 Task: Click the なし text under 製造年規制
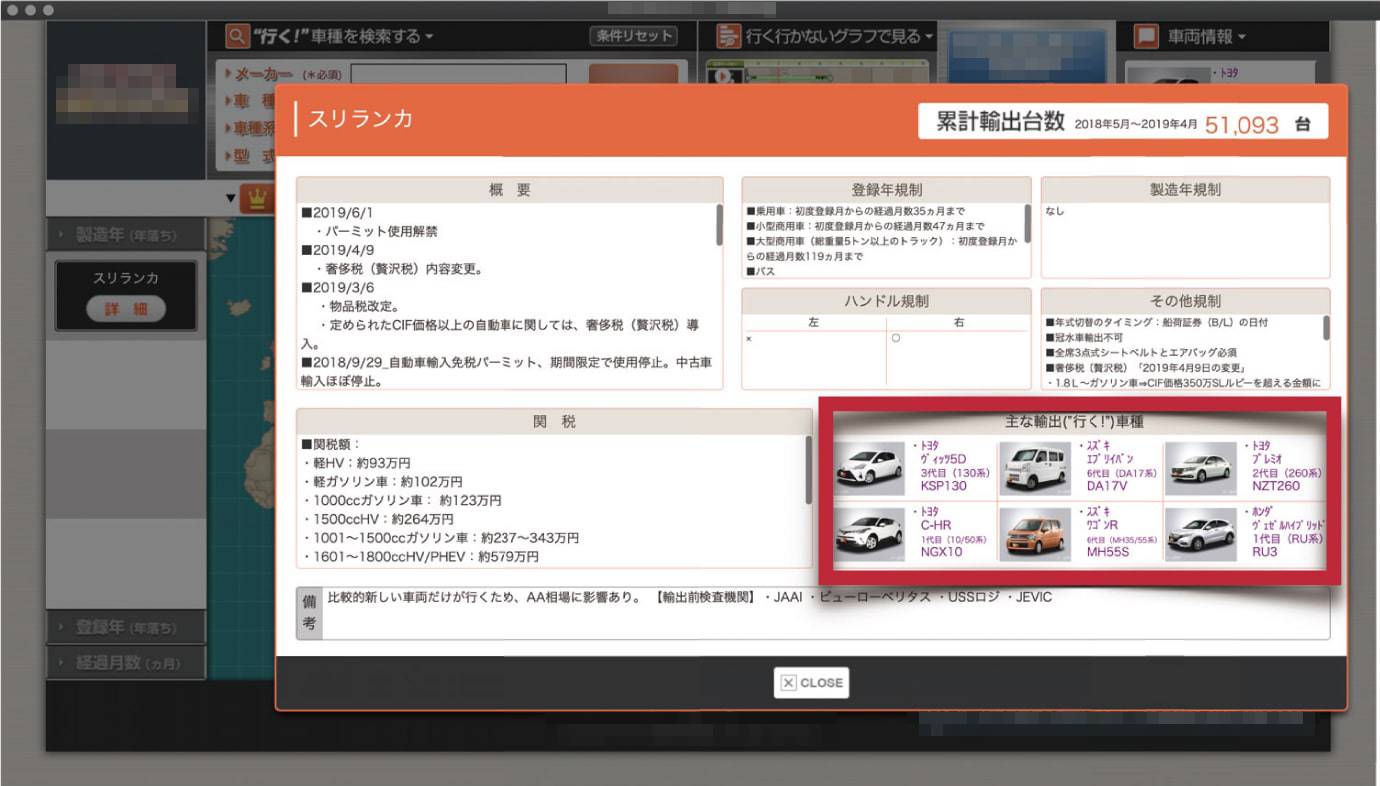click(x=1055, y=212)
